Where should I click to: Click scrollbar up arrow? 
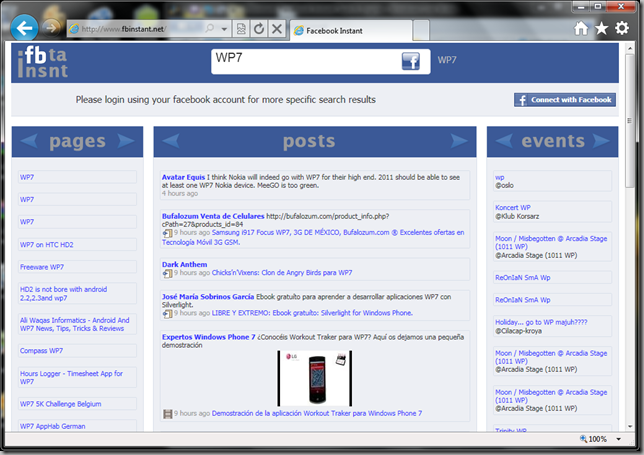pyautogui.click(x=630, y=48)
